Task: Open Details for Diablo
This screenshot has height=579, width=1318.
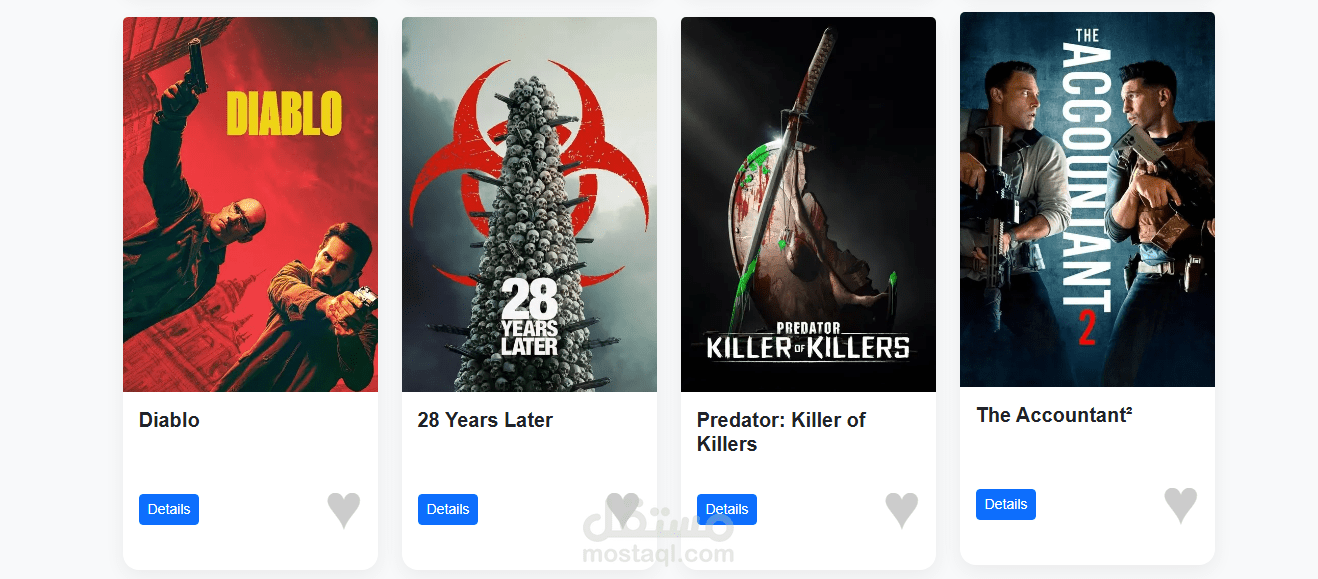Action: 169,509
